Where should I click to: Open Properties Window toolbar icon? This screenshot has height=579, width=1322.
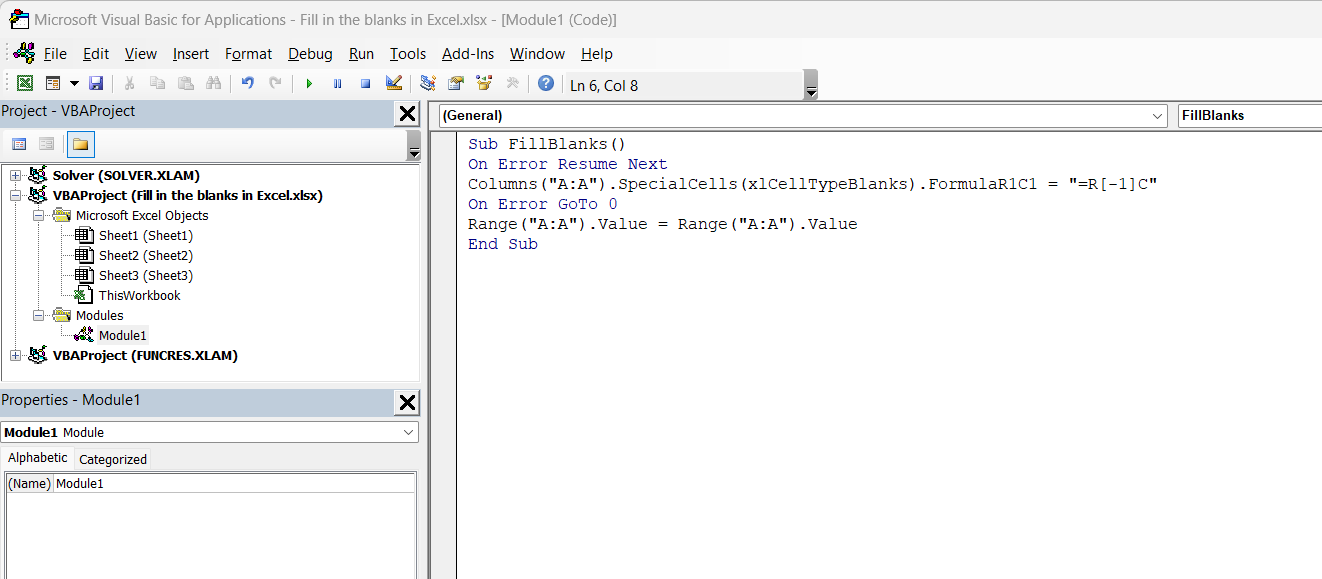[x=456, y=84]
